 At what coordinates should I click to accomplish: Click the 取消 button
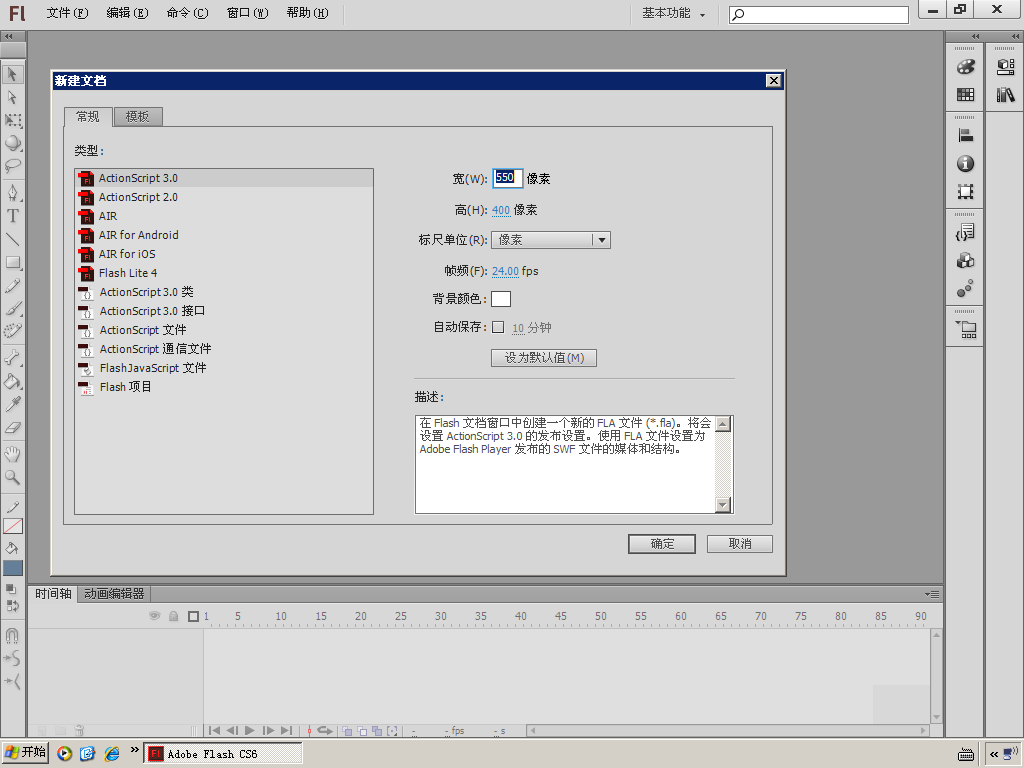pyautogui.click(x=740, y=543)
